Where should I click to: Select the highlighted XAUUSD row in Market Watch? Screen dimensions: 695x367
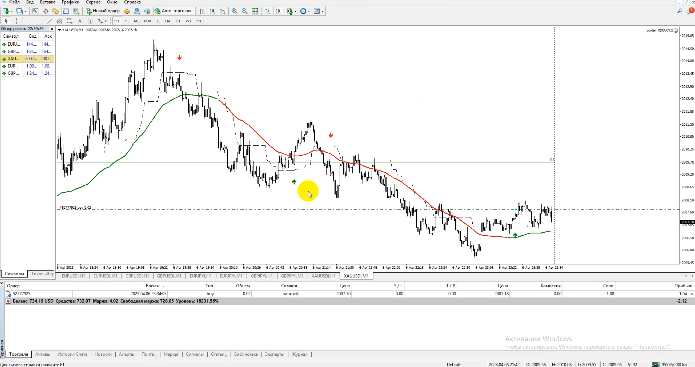pyautogui.click(x=27, y=59)
